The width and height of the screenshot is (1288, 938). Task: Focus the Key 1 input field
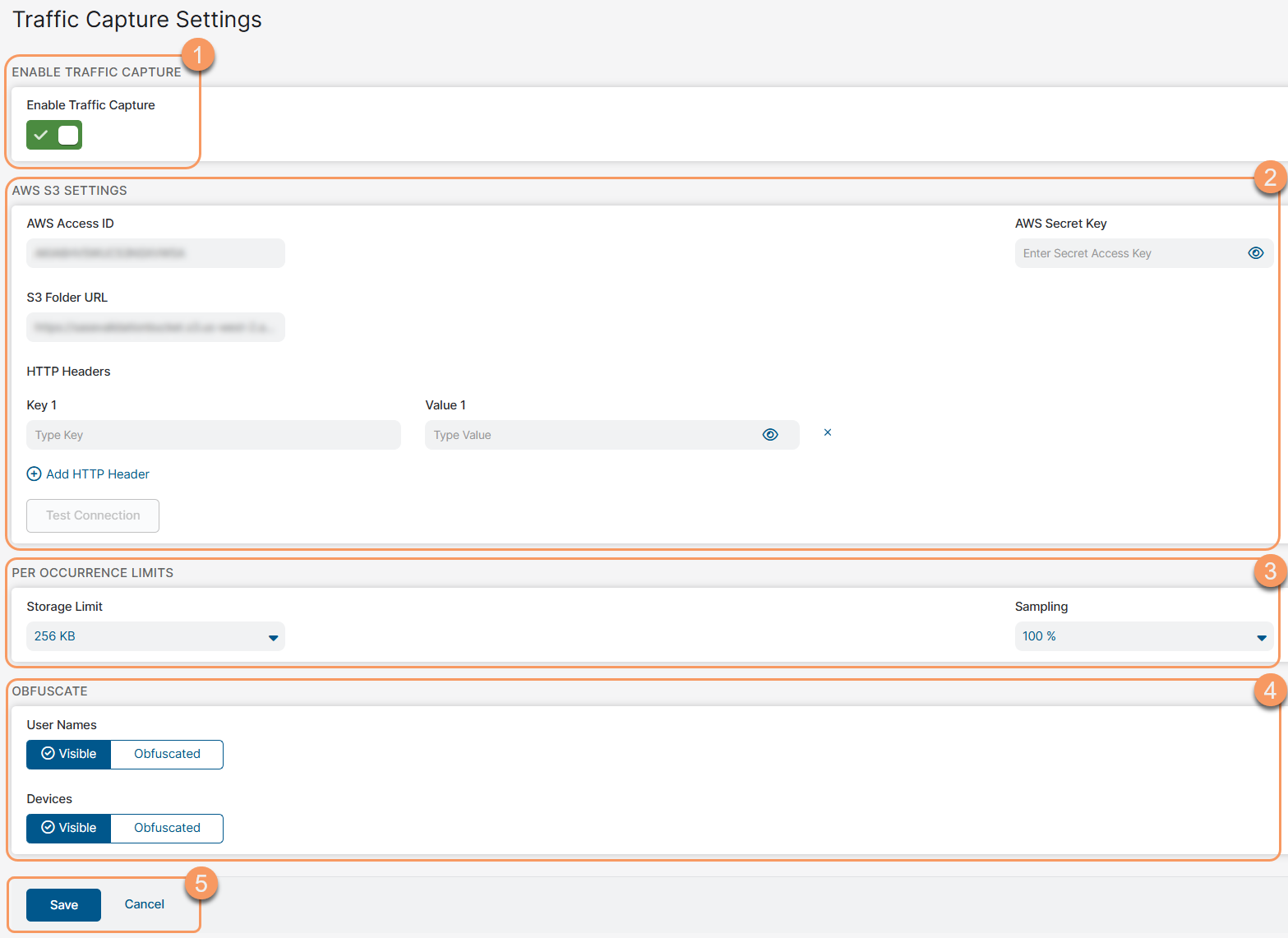tap(214, 435)
